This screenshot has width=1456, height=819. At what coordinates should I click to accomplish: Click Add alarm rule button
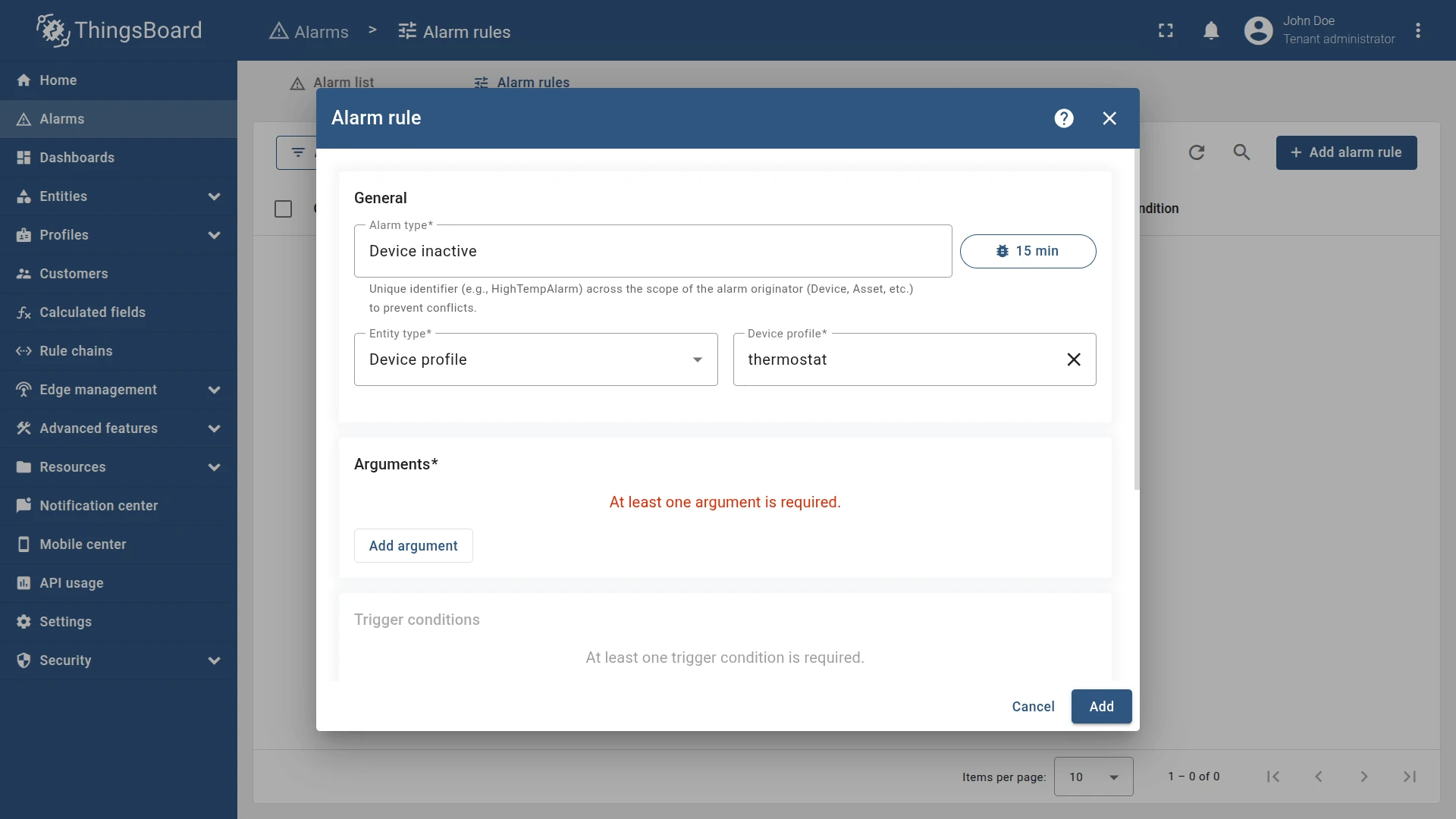(x=1346, y=152)
